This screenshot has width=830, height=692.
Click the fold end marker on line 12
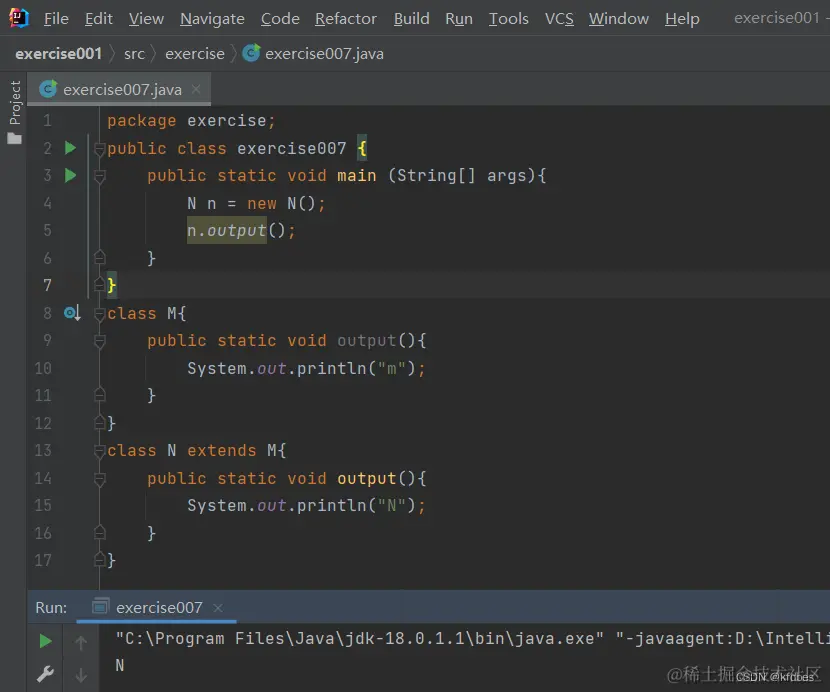(99, 422)
